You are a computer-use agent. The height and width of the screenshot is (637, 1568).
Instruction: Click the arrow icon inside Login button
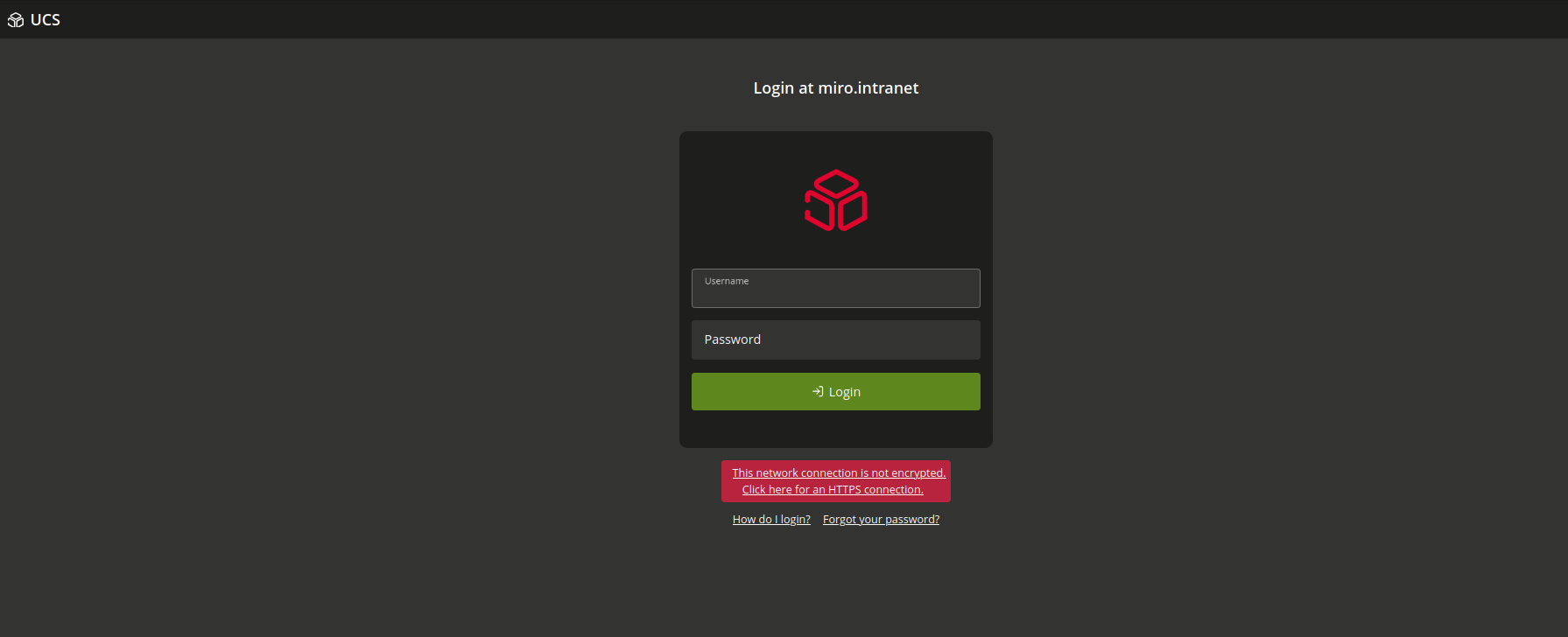pos(818,391)
